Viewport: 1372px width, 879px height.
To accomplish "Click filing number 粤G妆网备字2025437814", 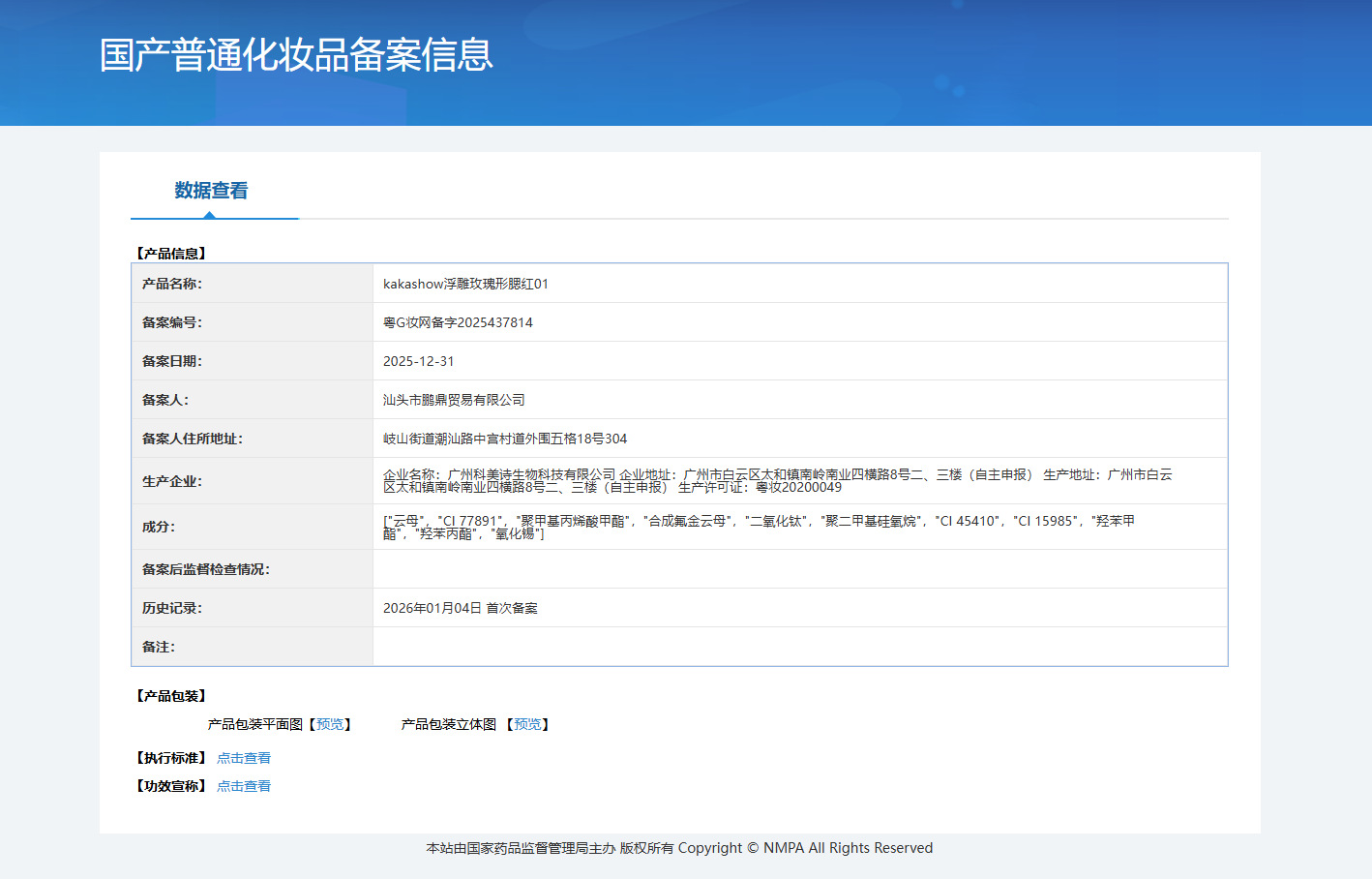I will pyautogui.click(x=458, y=322).
